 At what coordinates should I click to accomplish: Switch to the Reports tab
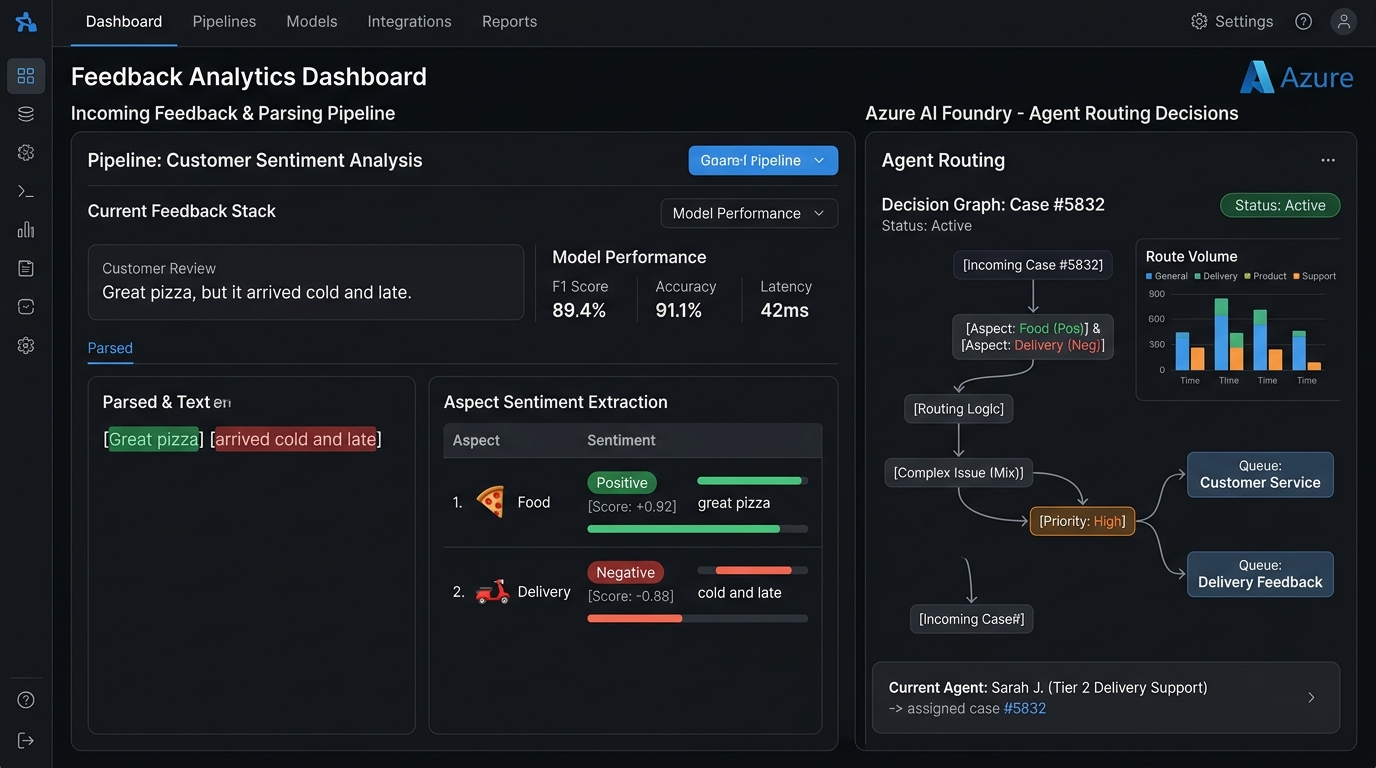[509, 22]
